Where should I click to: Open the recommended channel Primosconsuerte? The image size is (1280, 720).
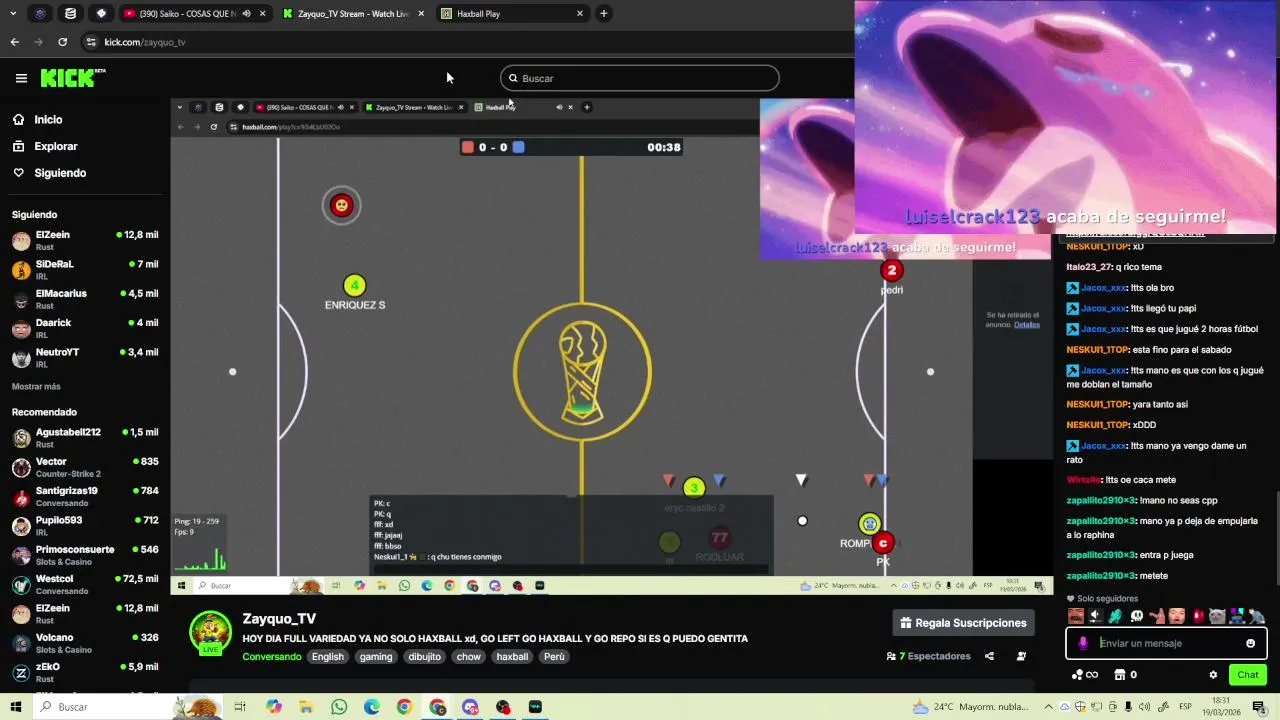pos(85,555)
